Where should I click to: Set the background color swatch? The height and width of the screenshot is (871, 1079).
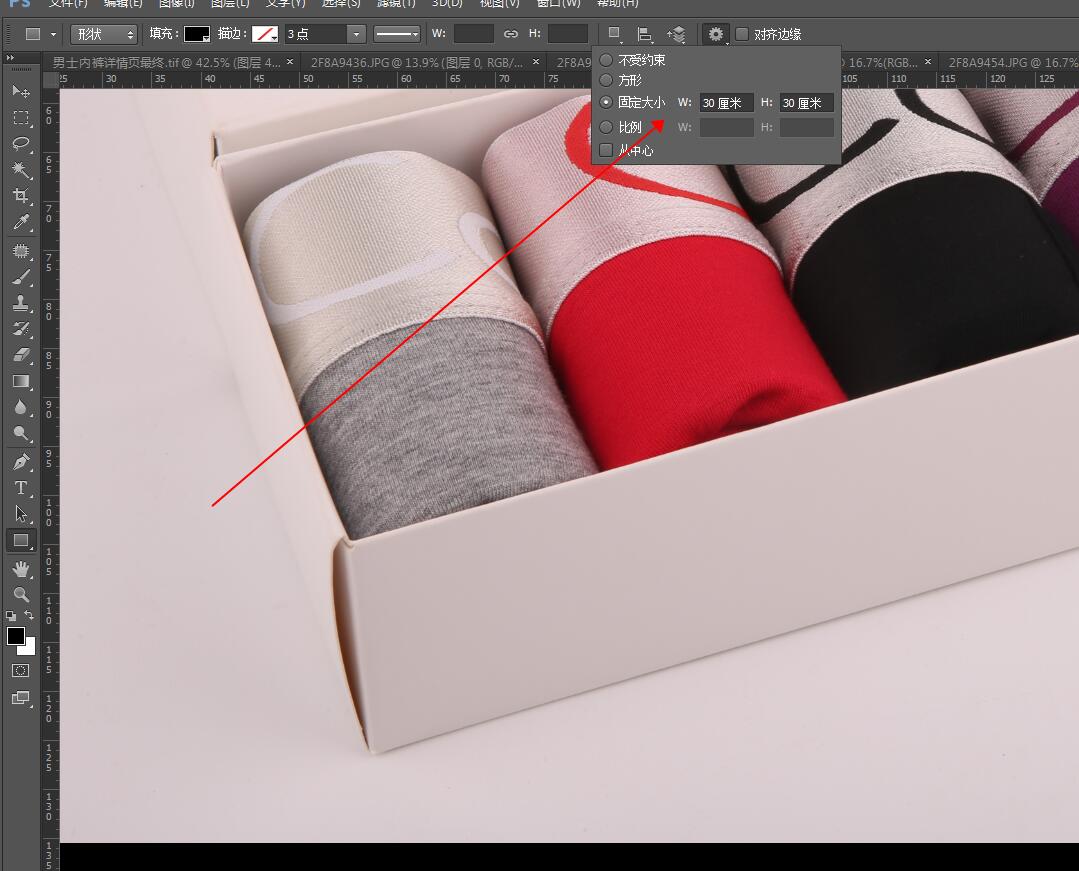click(29, 648)
